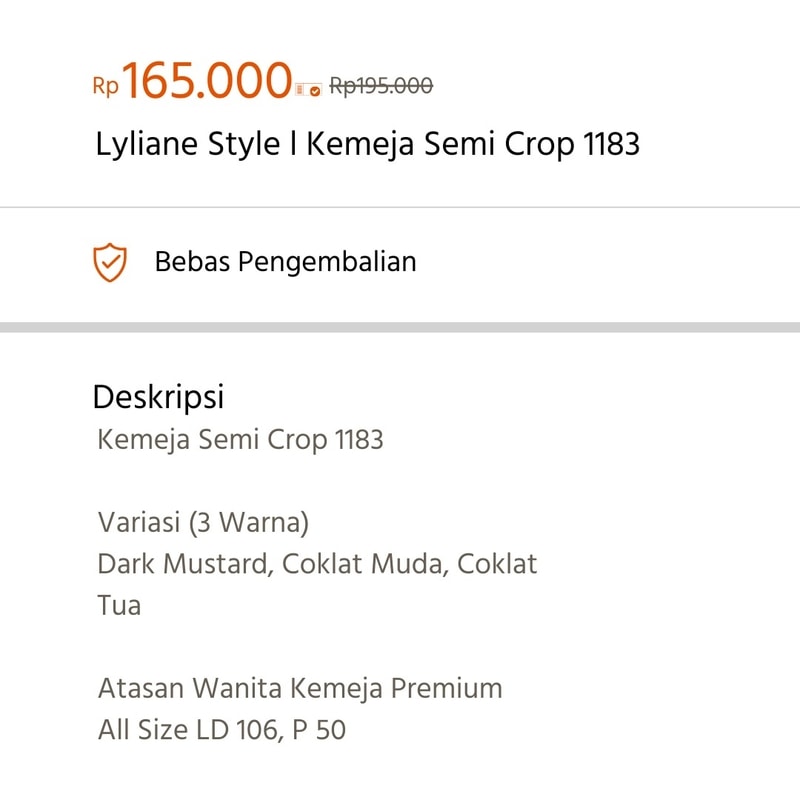Image resolution: width=800 pixels, height=800 pixels.
Task: Tap the line Atasan Wanita Kemeja Premium
Action: [300, 688]
